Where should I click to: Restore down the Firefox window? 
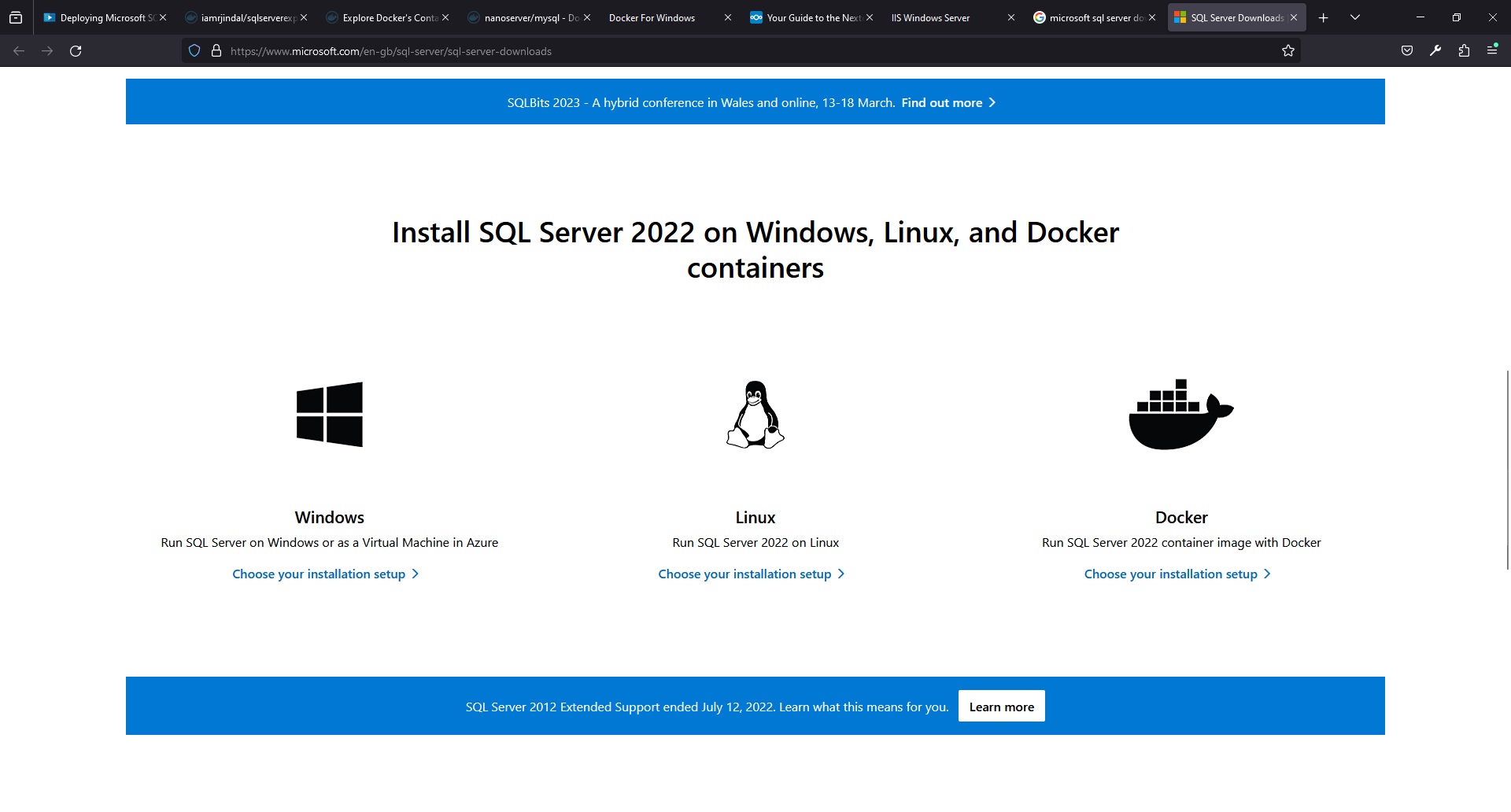(x=1457, y=17)
